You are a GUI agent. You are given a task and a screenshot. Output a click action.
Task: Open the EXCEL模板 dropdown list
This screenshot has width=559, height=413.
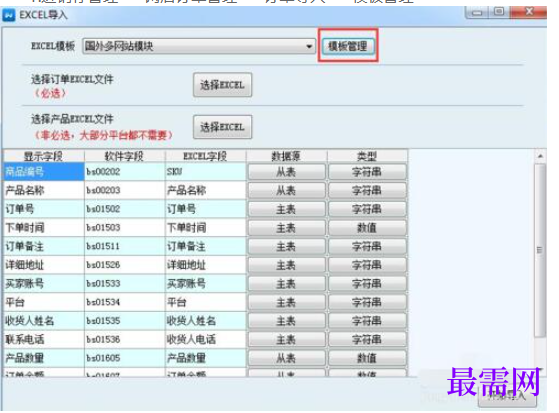pos(199,46)
